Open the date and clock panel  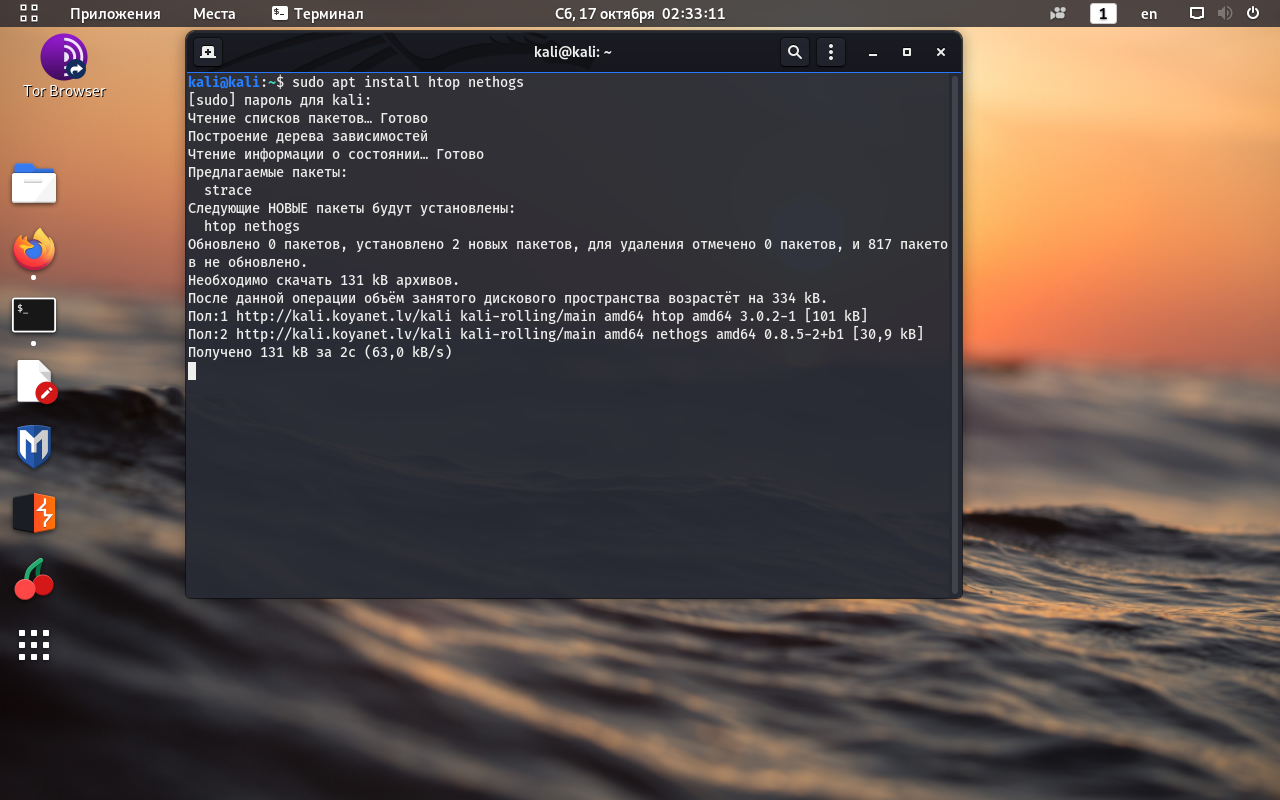640,13
